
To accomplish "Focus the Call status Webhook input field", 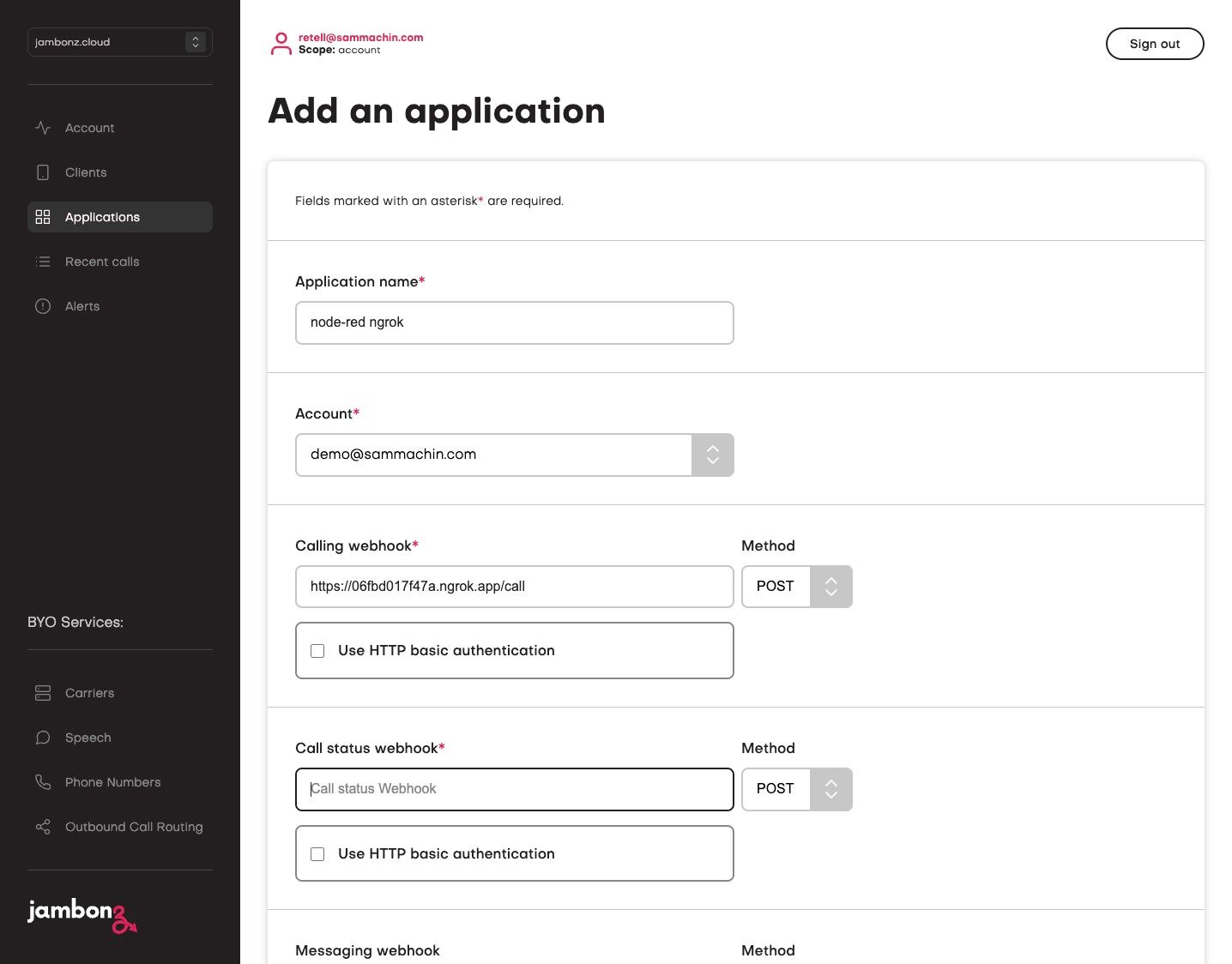I will 514,789.
